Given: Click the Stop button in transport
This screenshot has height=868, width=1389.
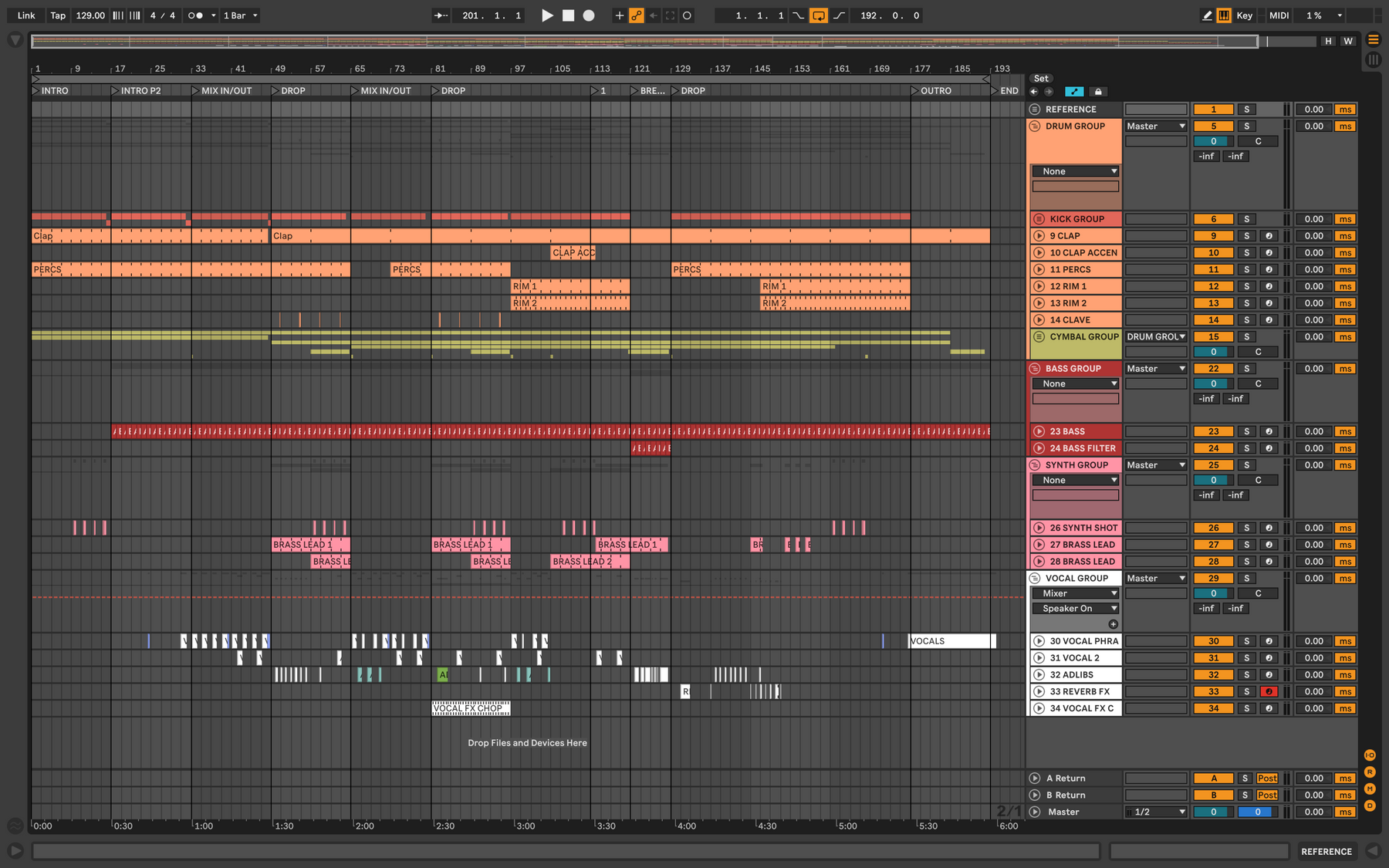Looking at the screenshot, I should [x=568, y=15].
